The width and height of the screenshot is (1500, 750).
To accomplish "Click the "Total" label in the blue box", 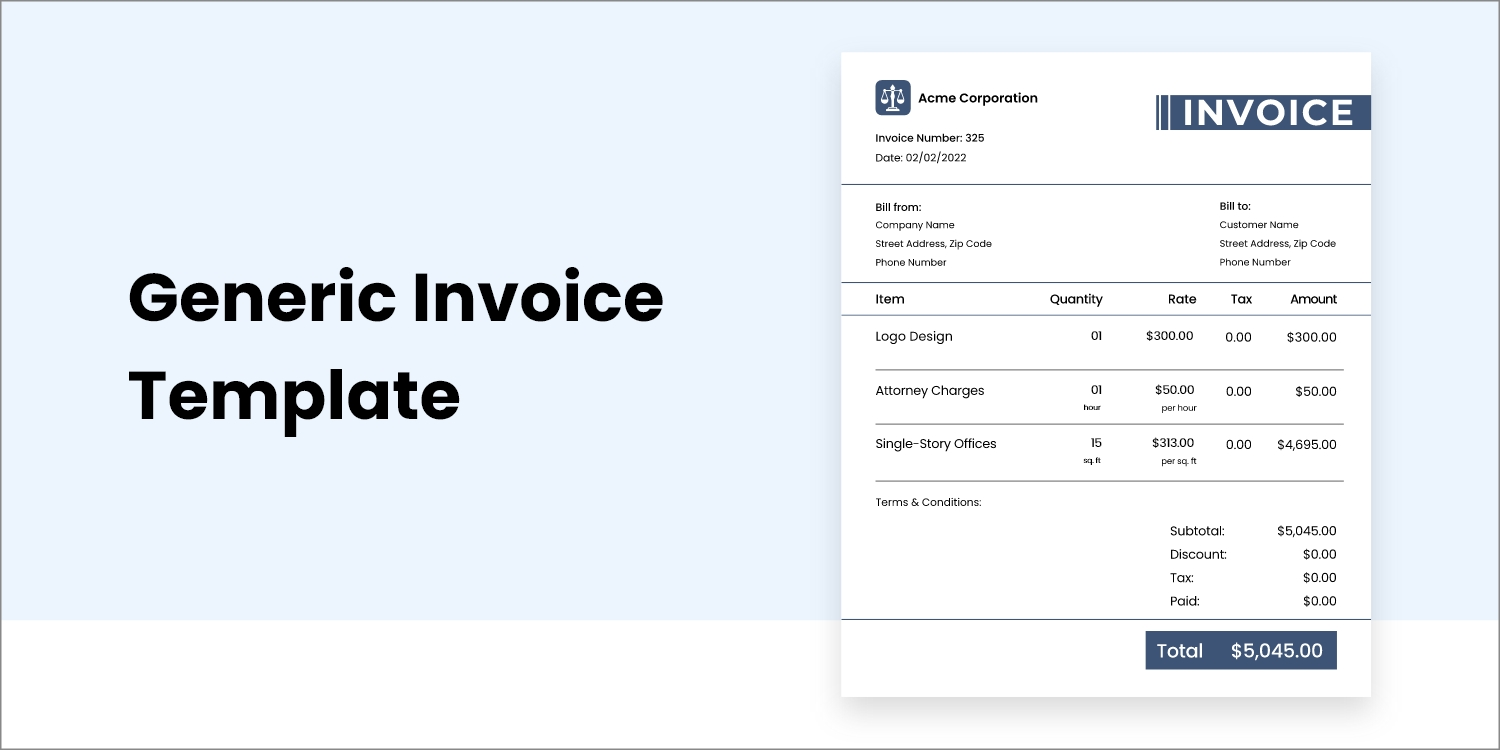I will [x=1180, y=651].
